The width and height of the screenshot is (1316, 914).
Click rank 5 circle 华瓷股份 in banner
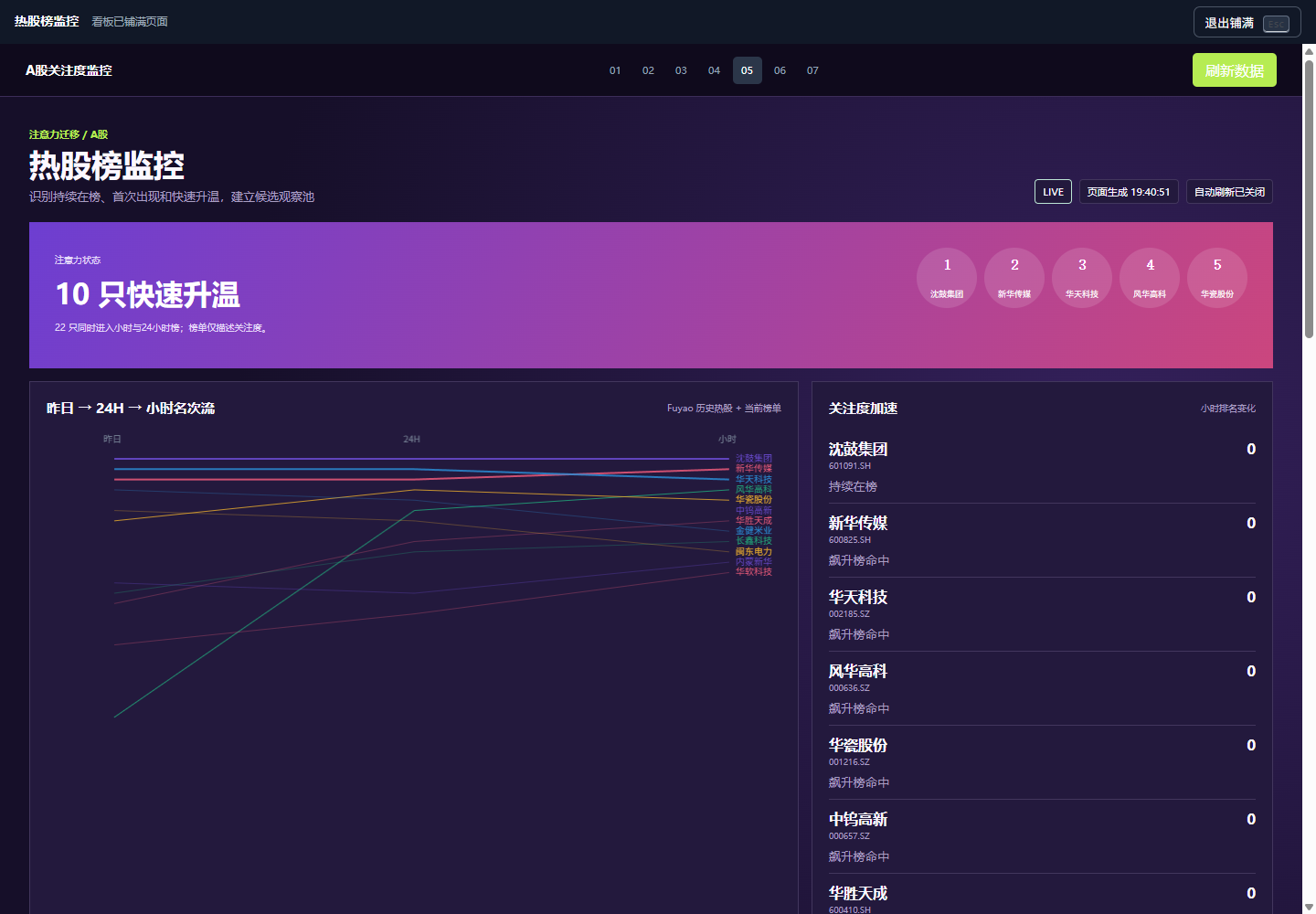[x=1217, y=278]
